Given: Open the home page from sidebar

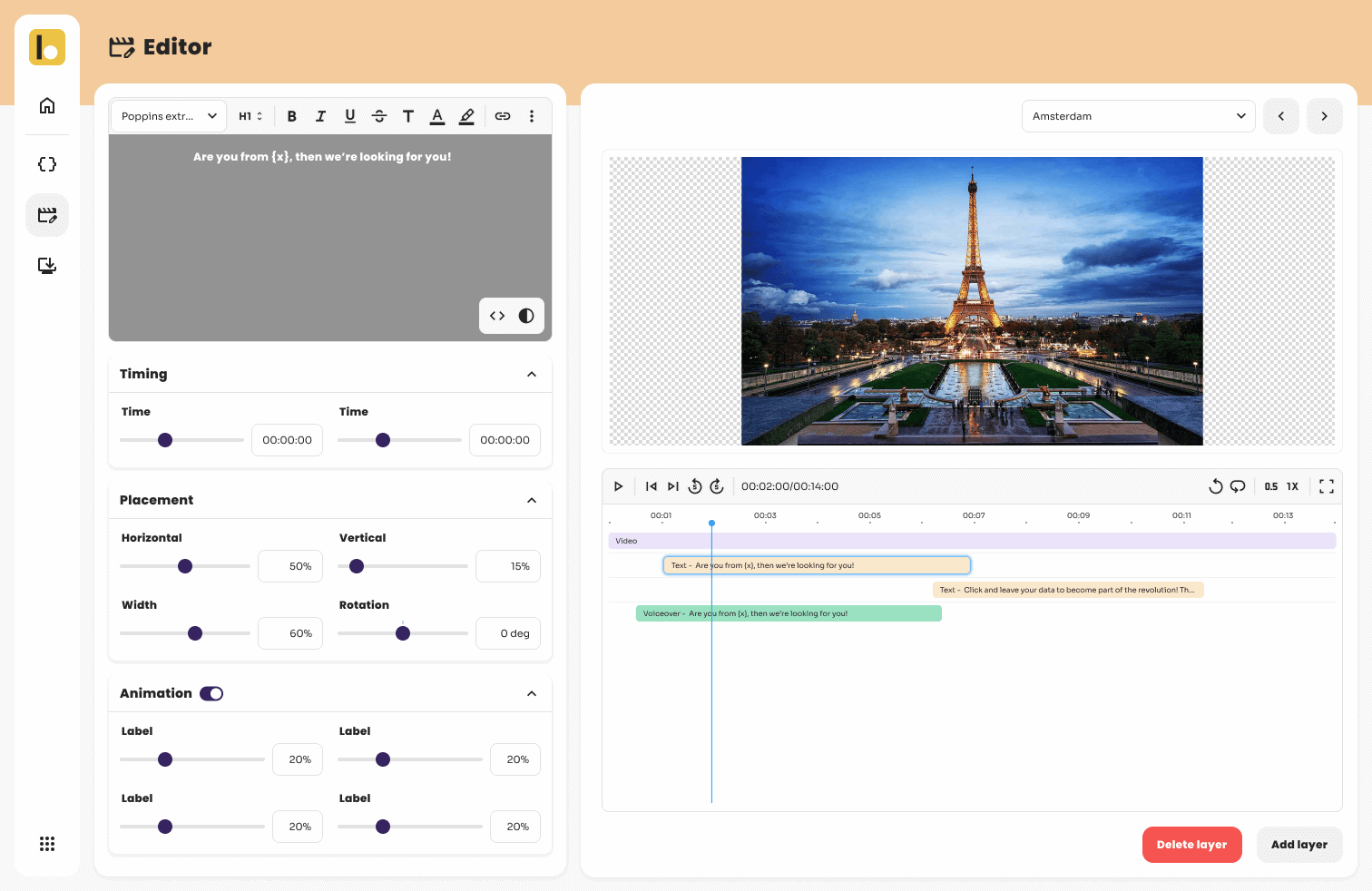Looking at the screenshot, I should [47, 105].
